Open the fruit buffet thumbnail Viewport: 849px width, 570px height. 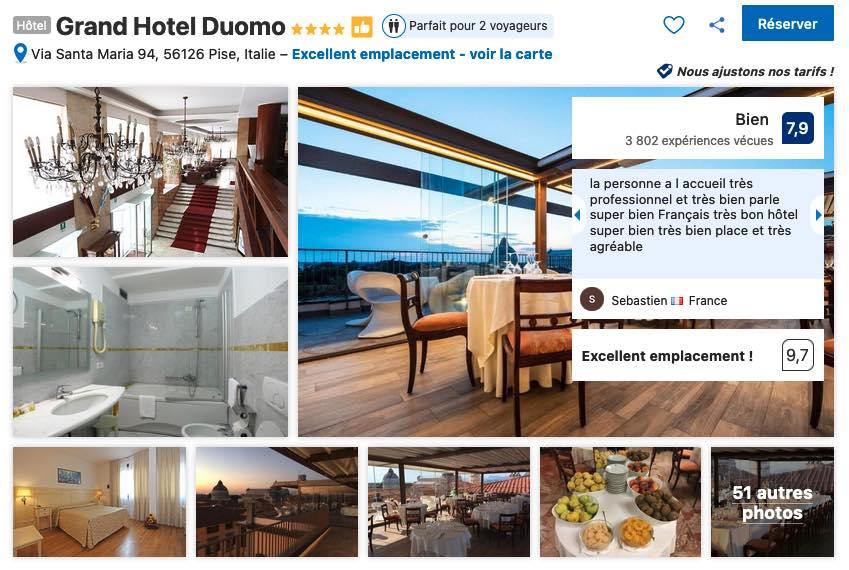point(621,502)
